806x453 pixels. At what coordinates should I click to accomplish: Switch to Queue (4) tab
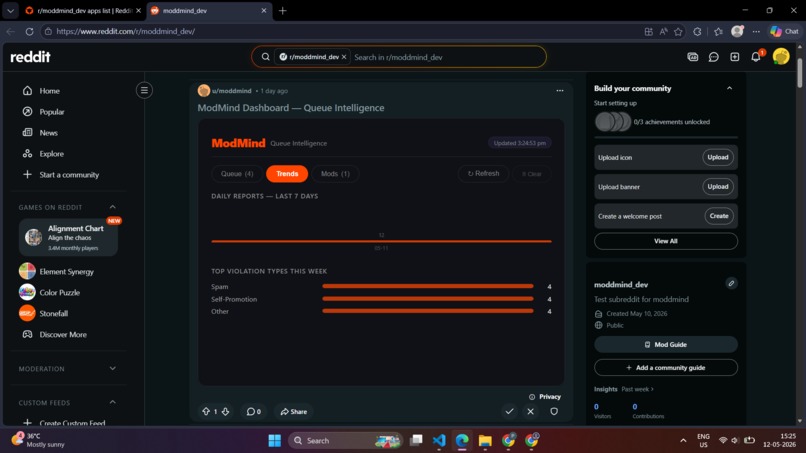click(x=237, y=174)
